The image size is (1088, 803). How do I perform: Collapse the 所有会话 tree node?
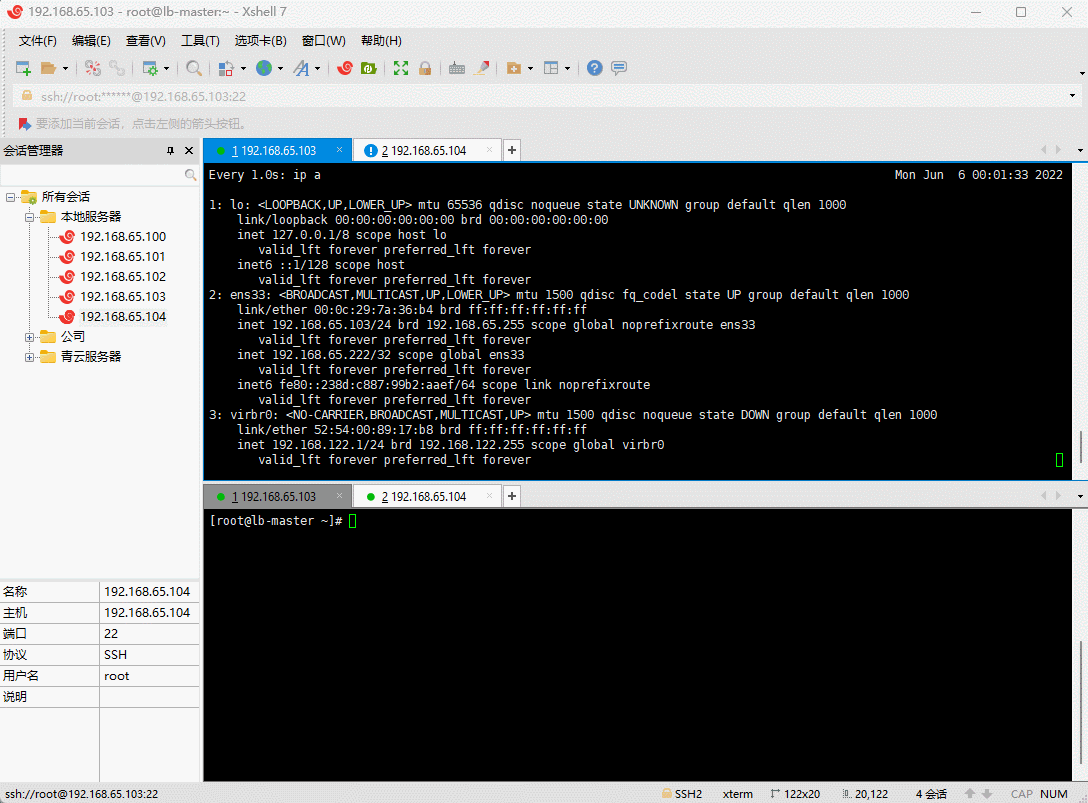(10, 197)
